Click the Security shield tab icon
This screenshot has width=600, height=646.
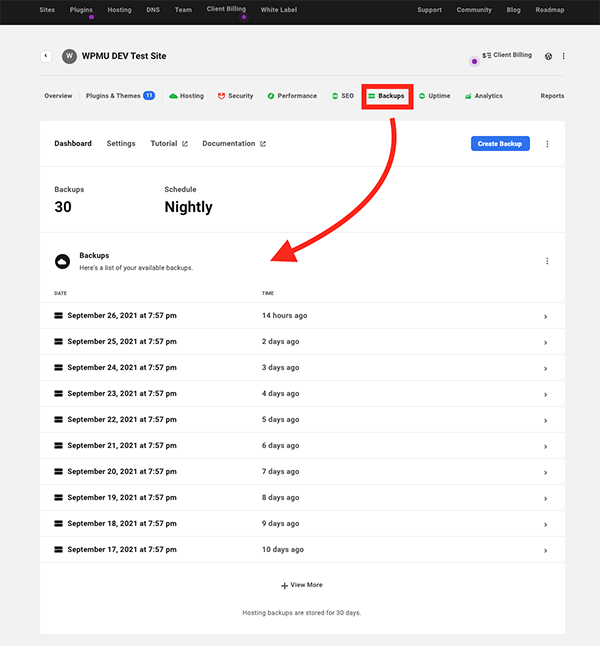pos(222,96)
